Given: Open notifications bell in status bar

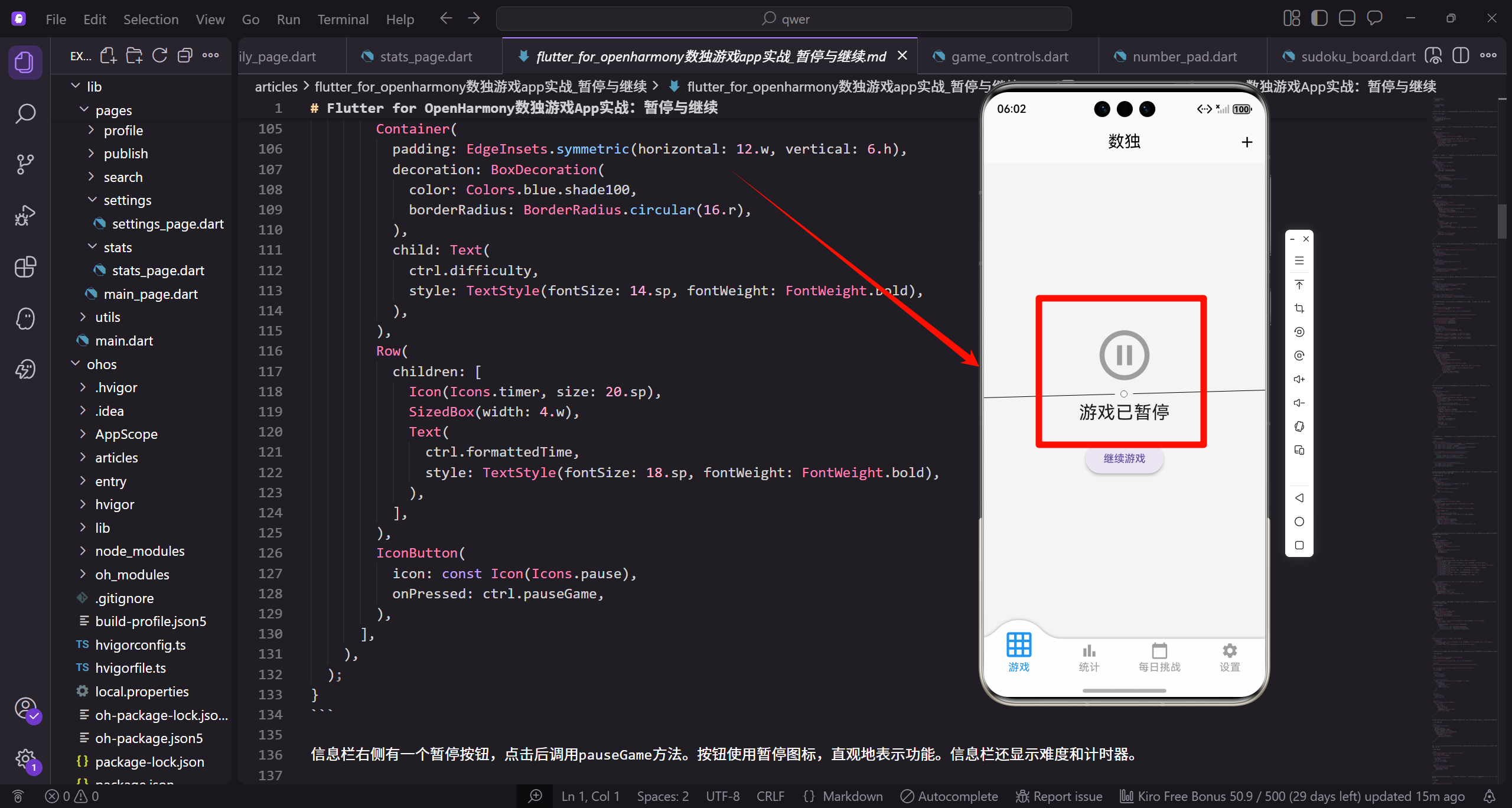Looking at the screenshot, I should tap(1490, 796).
